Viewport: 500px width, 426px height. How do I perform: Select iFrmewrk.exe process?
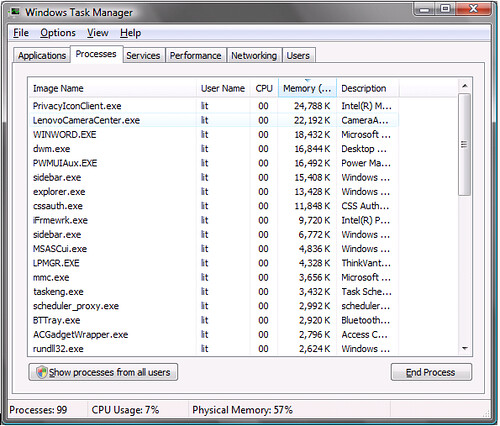(213, 220)
